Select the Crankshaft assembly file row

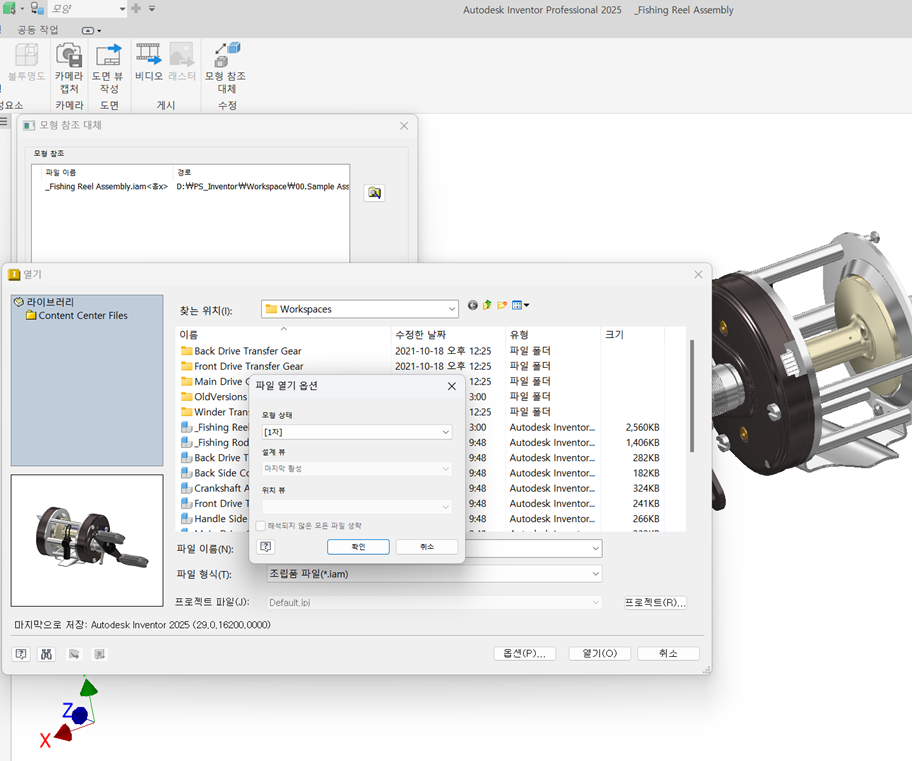pyautogui.click(x=215, y=488)
